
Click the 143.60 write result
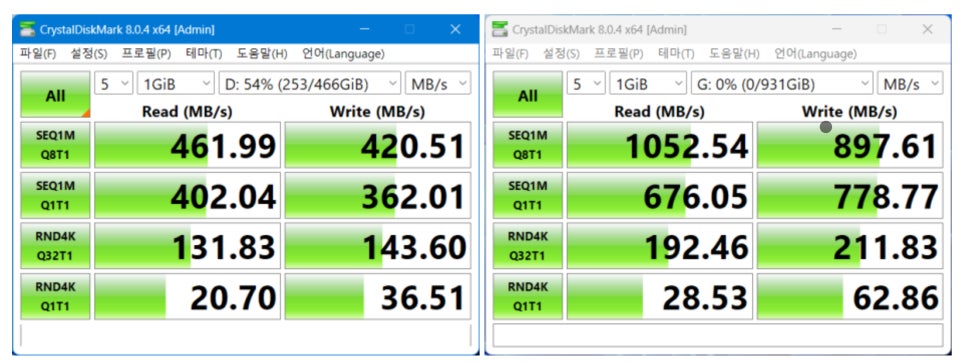click(378, 246)
